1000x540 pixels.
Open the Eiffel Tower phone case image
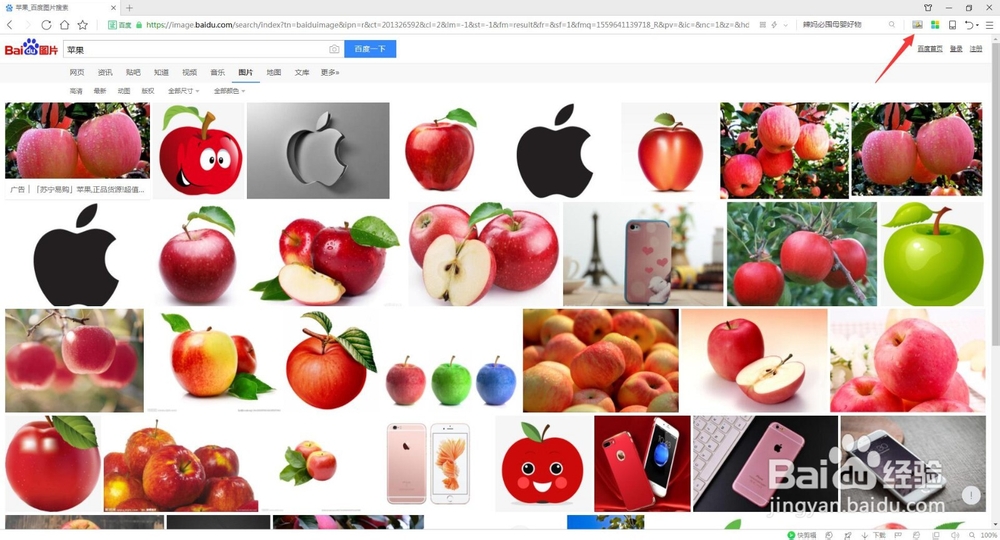coord(643,254)
